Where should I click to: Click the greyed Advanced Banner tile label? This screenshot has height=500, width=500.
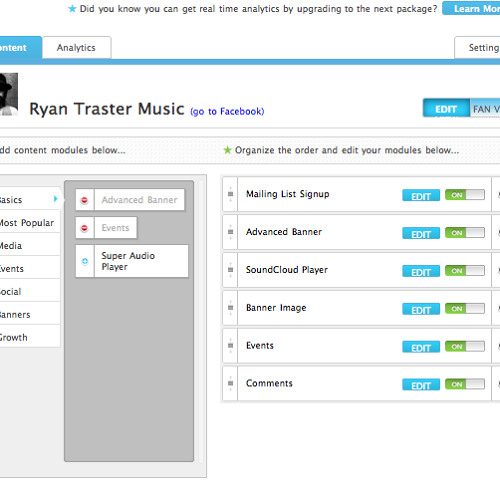tap(139, 200)
